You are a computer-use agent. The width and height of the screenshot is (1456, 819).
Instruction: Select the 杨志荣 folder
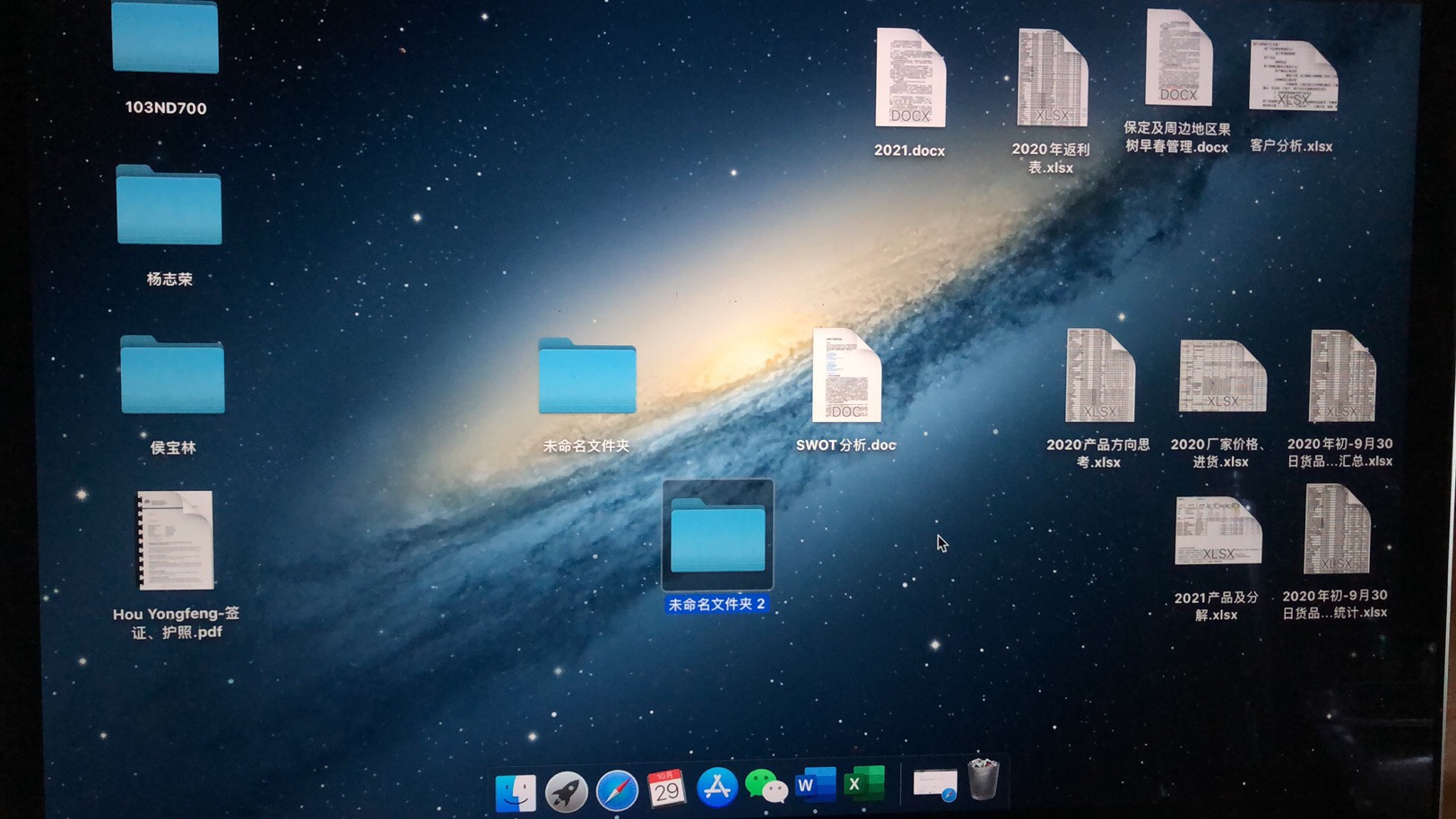coord(169,206)
